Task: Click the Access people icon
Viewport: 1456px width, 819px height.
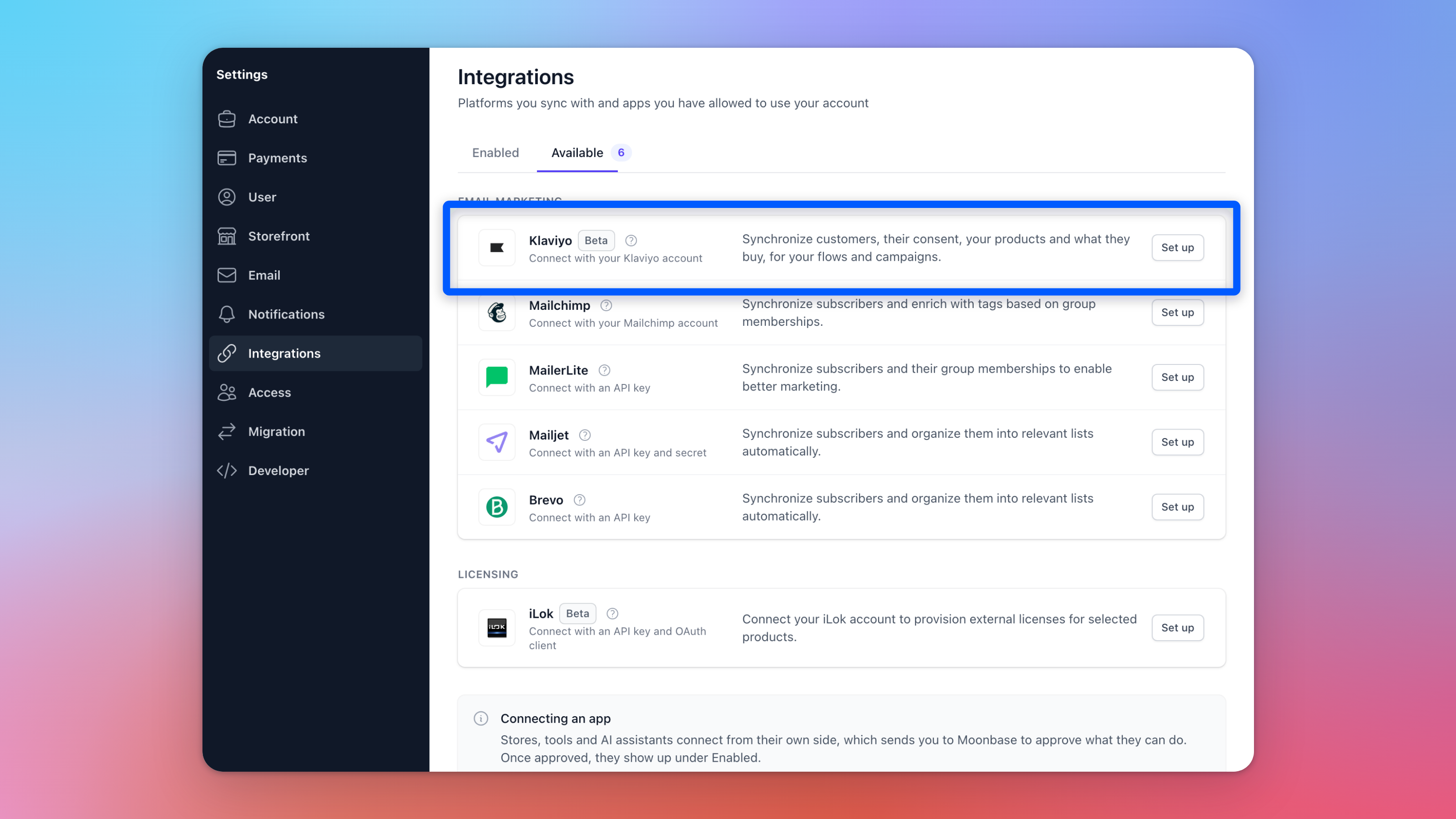Action: point(227,392)
